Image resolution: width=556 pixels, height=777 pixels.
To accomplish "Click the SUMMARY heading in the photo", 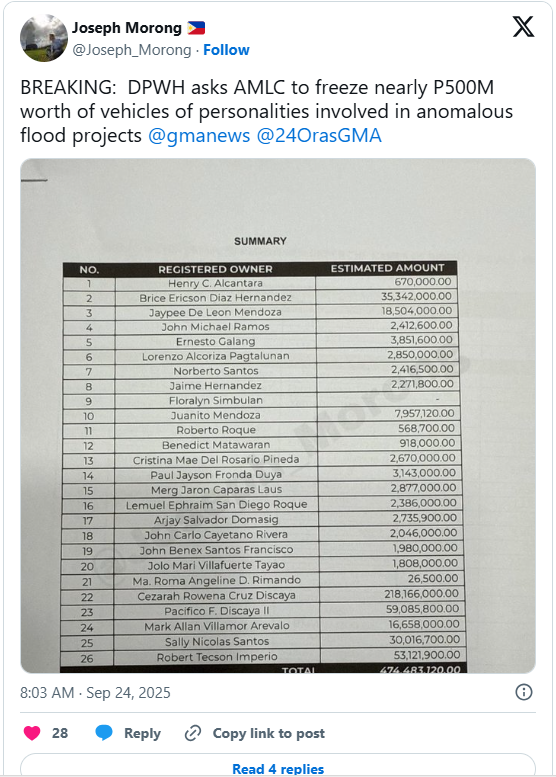I will click(x=260, y=241).
